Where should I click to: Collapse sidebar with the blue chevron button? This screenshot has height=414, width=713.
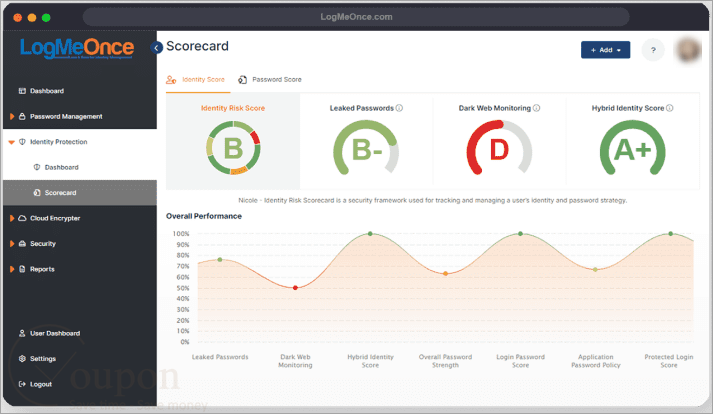156,48
